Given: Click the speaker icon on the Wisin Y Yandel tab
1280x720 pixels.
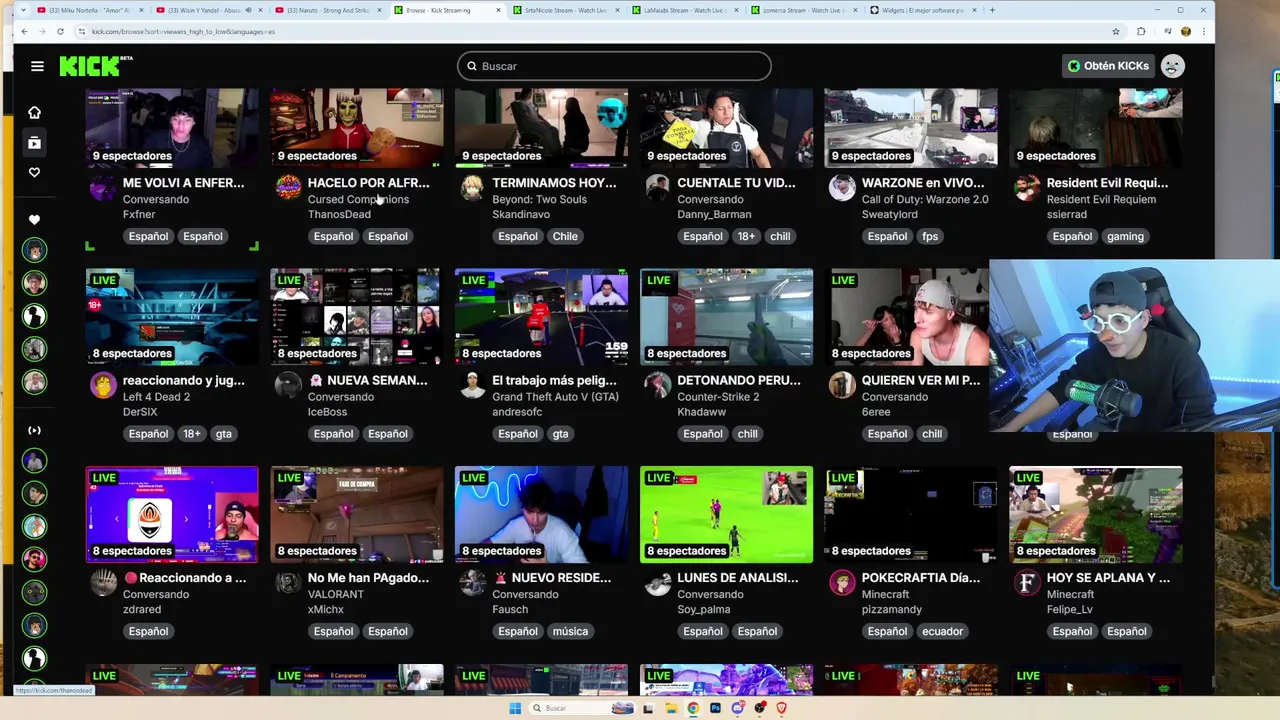Looking at the screenshot, I should (x=249, y=10).
